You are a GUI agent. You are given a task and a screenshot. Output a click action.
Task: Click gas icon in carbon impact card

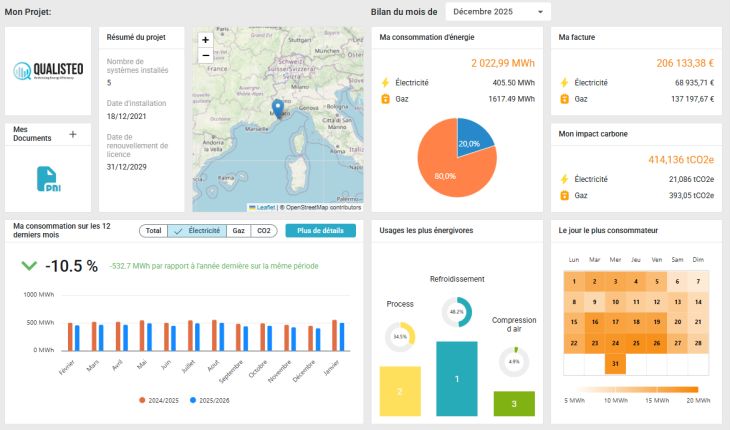564,195
